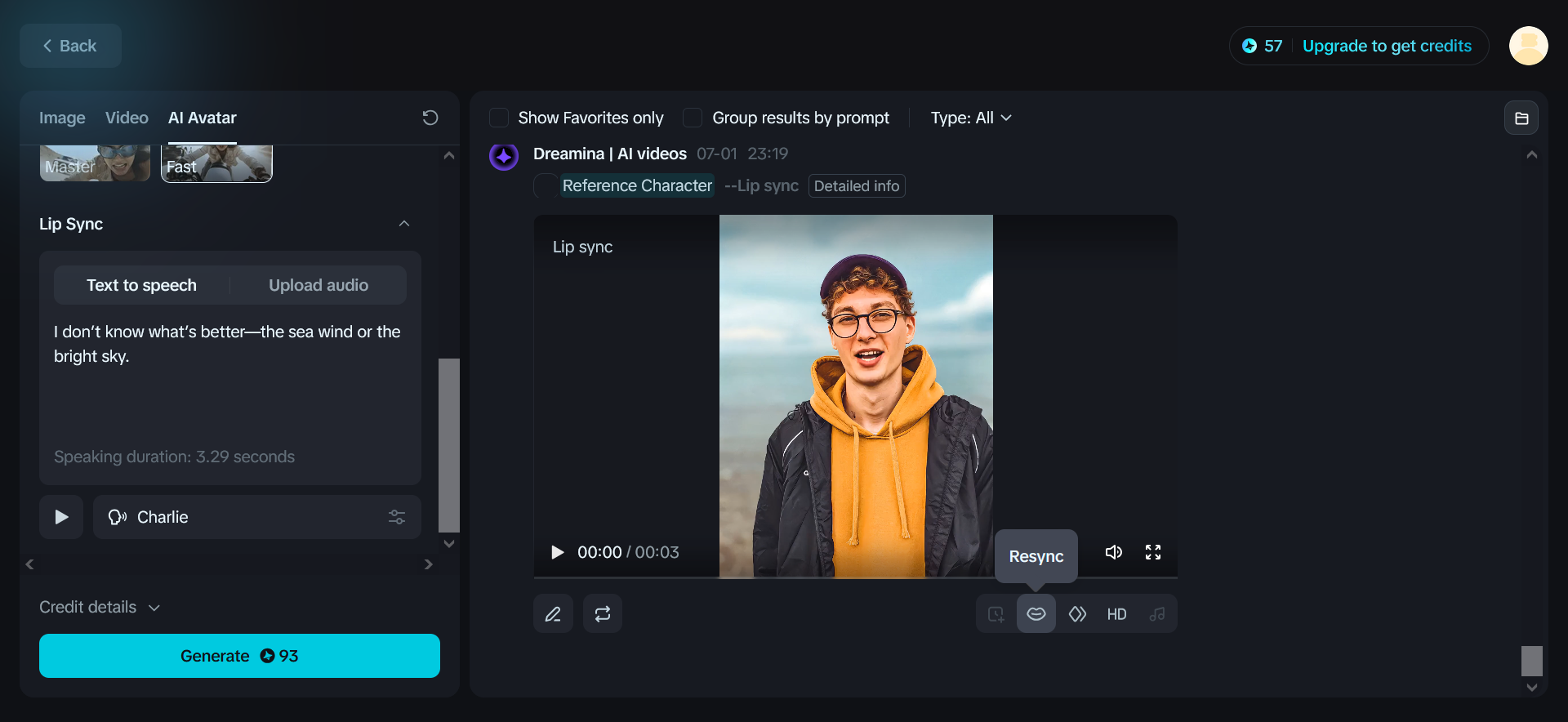Click the credits coin icon
This screenshot has width=1568, height=722.
click(1249, 46)
